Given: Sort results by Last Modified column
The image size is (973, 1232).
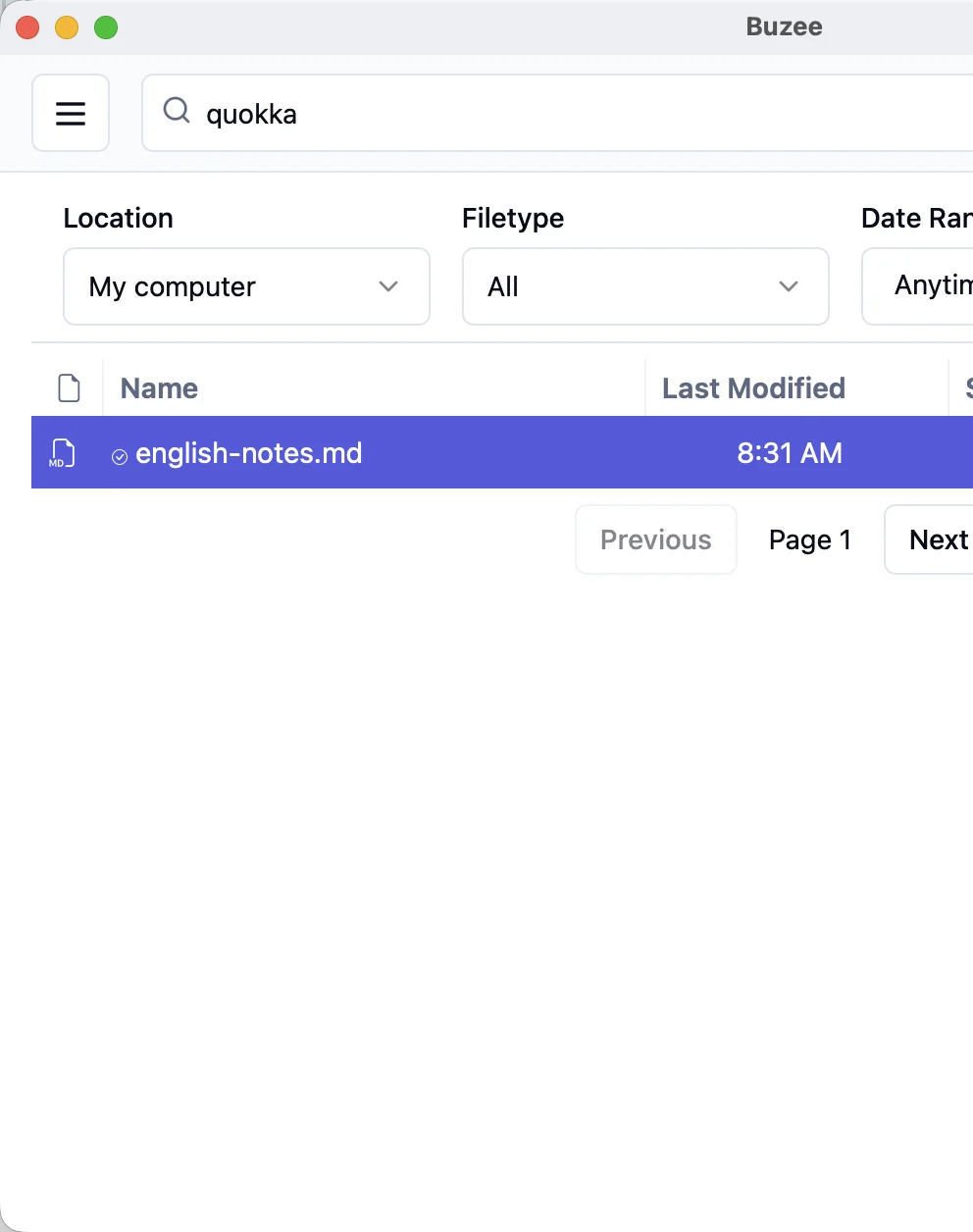Looking at the screenshot, I should pos(753,388).
